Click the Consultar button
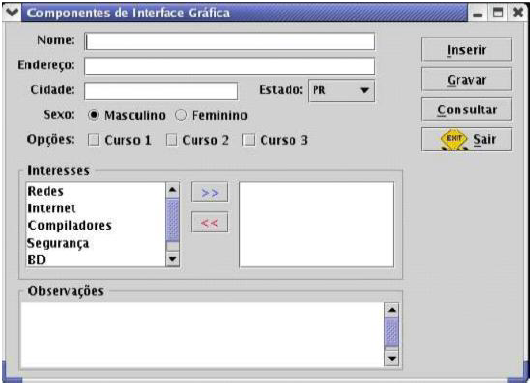The height and width of the screenshot is (387, 531). pos(466,109)
